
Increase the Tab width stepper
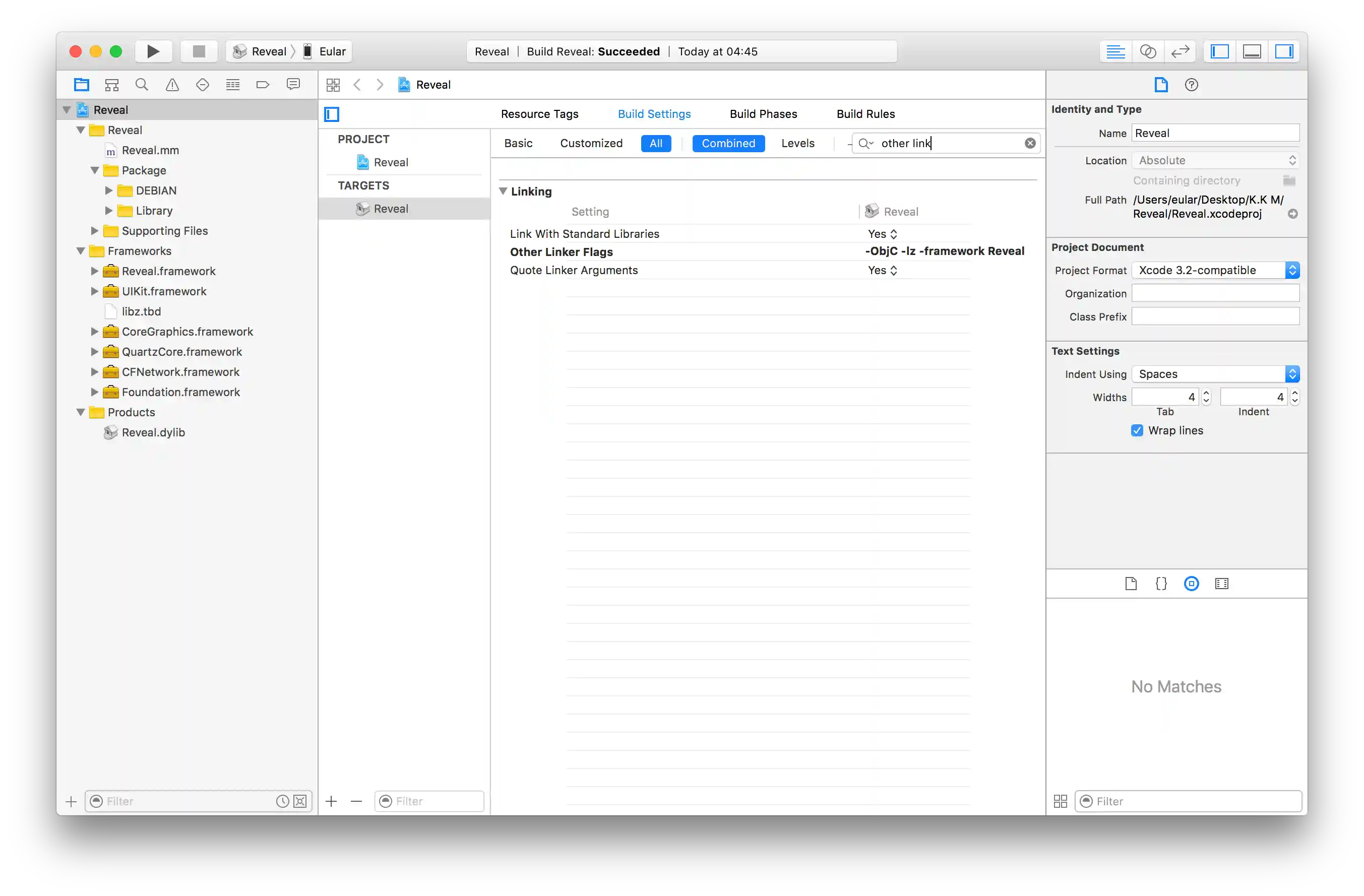coord(1206,394)
